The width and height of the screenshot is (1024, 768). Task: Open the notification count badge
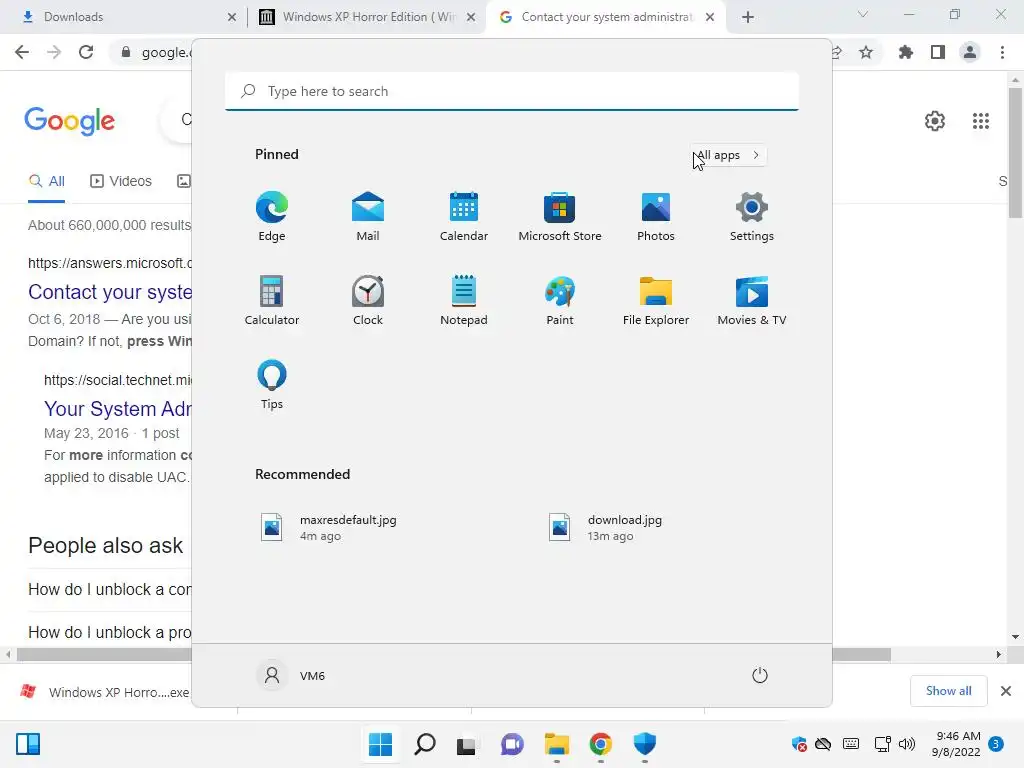coord(995,744)
